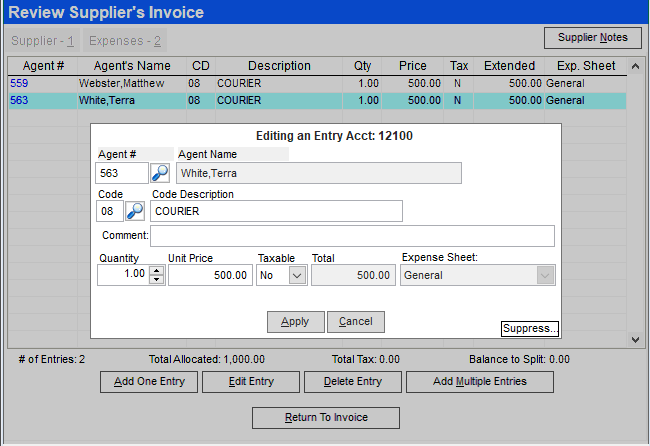Click the grid scrollbar down arrow
Viewport: 650px width, 446px height.
[x=633, y=340]
